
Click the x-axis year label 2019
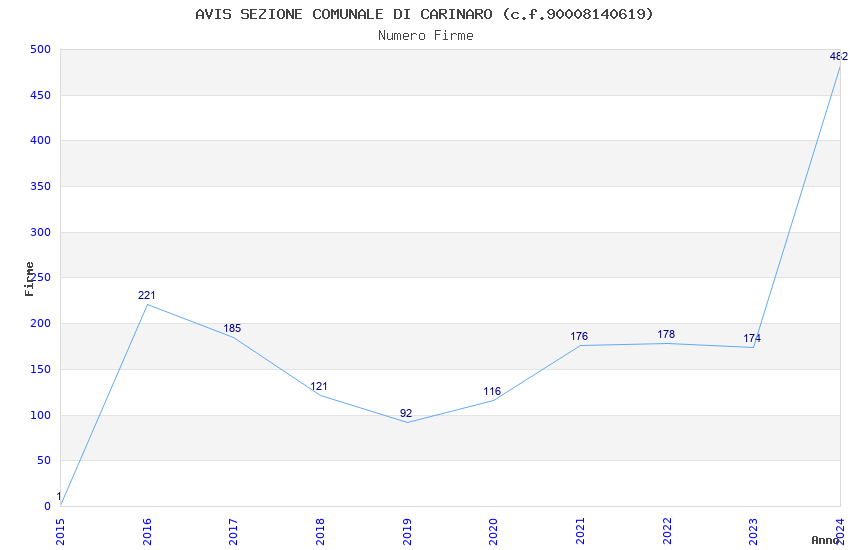(x=407, y=532)
